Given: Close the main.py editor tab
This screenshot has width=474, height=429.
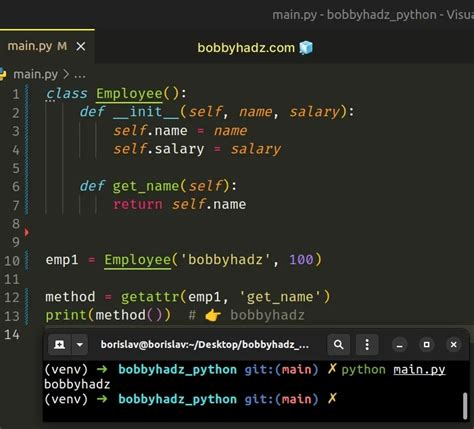Looking at the screenshot, I should 81,46.
